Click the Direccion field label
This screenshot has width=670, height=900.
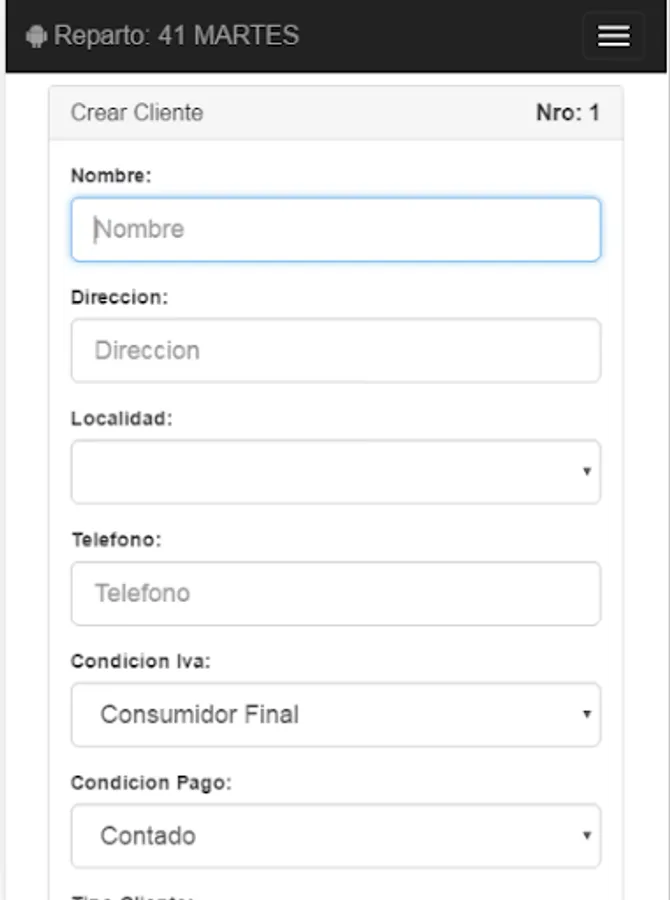[119, 297]
